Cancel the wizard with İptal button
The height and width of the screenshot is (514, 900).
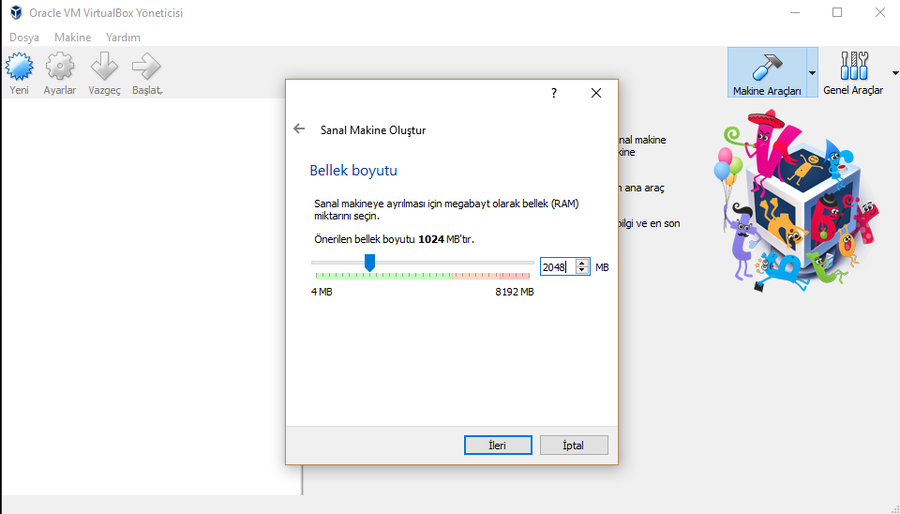573,445
